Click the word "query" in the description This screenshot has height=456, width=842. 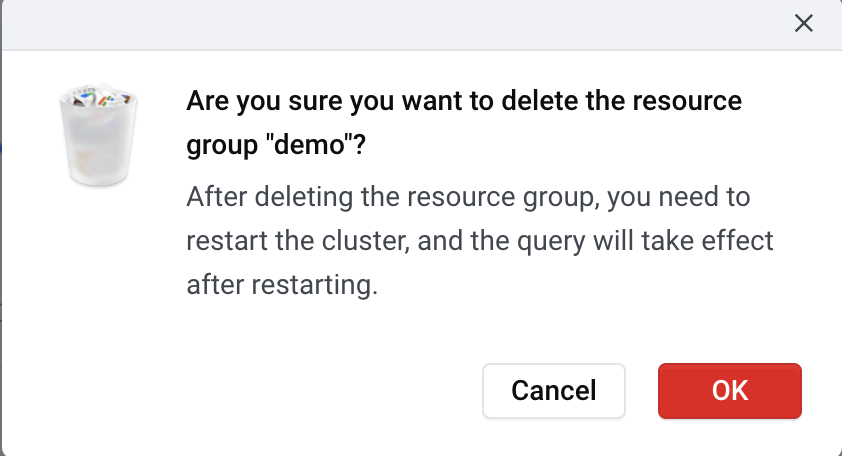(551, 242)
